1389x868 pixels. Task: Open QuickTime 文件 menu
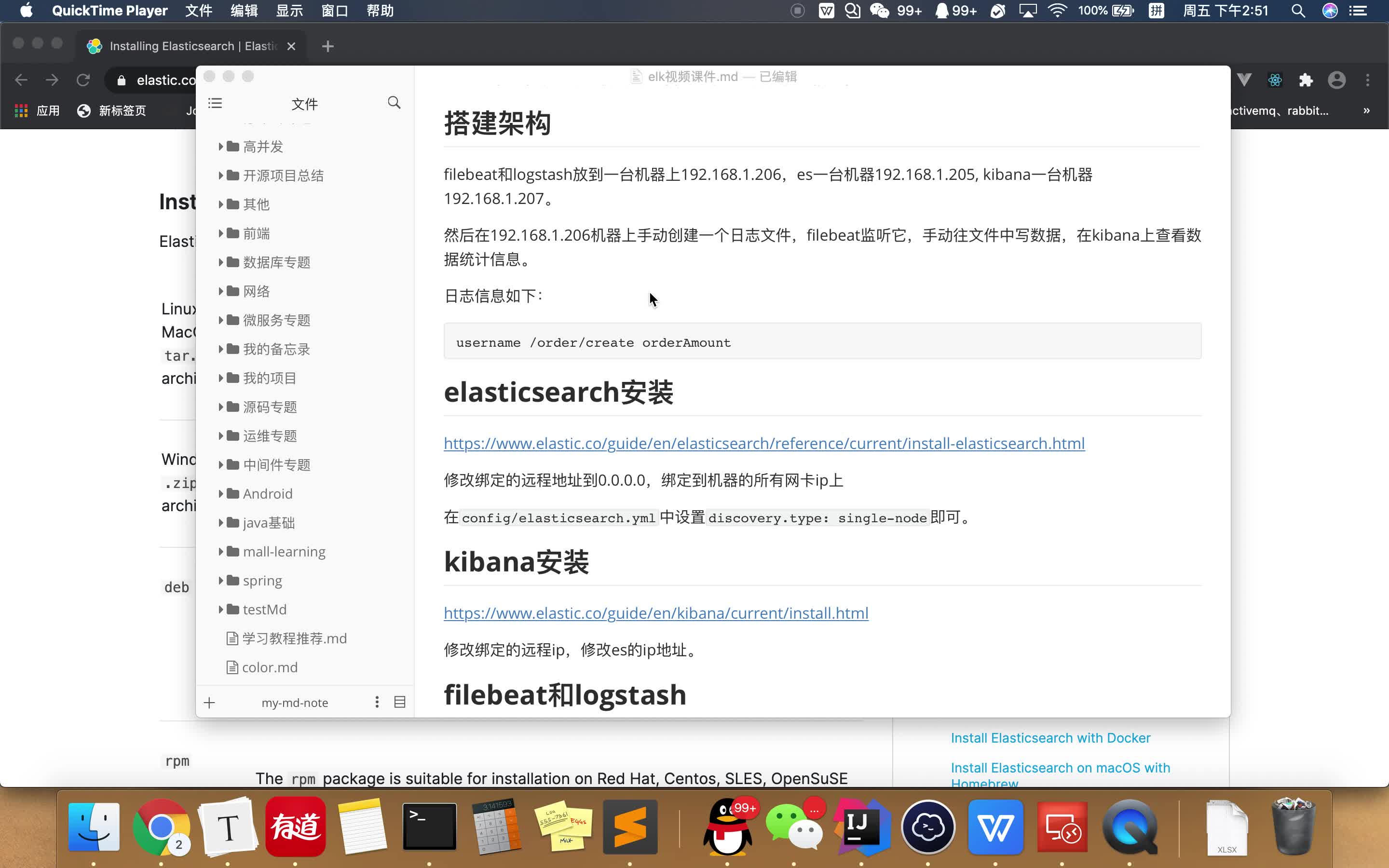199,11
